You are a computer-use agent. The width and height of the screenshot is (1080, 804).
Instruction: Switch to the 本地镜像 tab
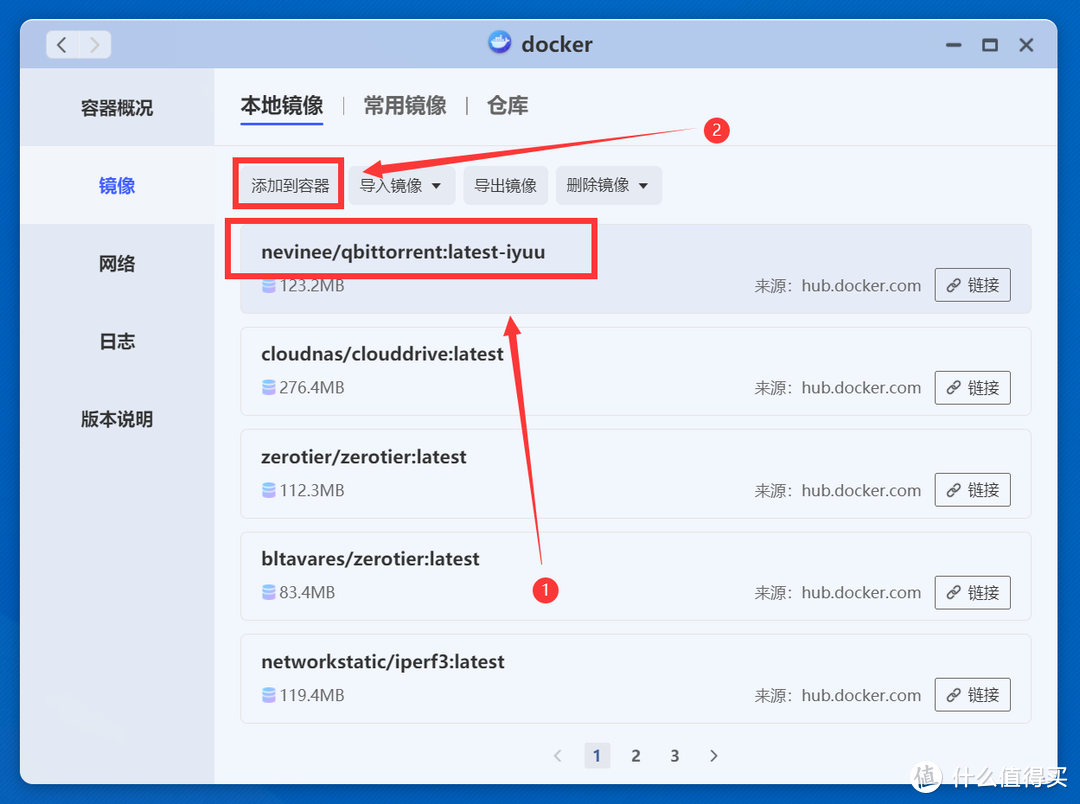282,105
